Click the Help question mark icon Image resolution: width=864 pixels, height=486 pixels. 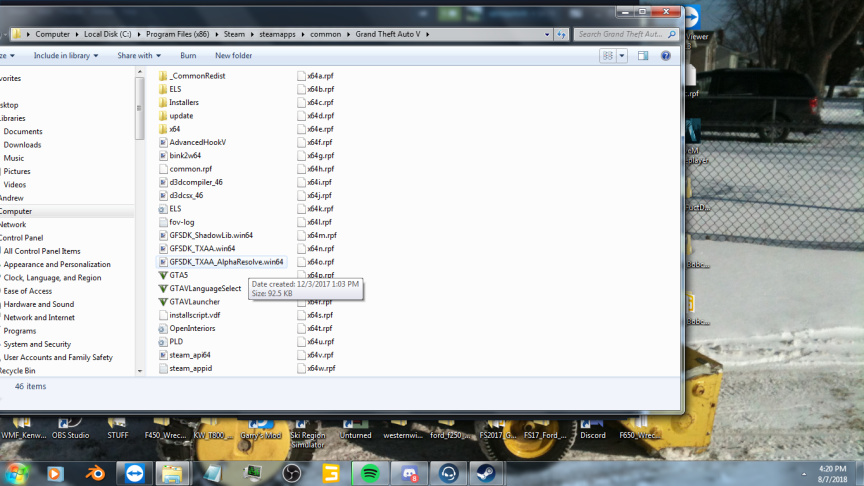click(666, 56)
